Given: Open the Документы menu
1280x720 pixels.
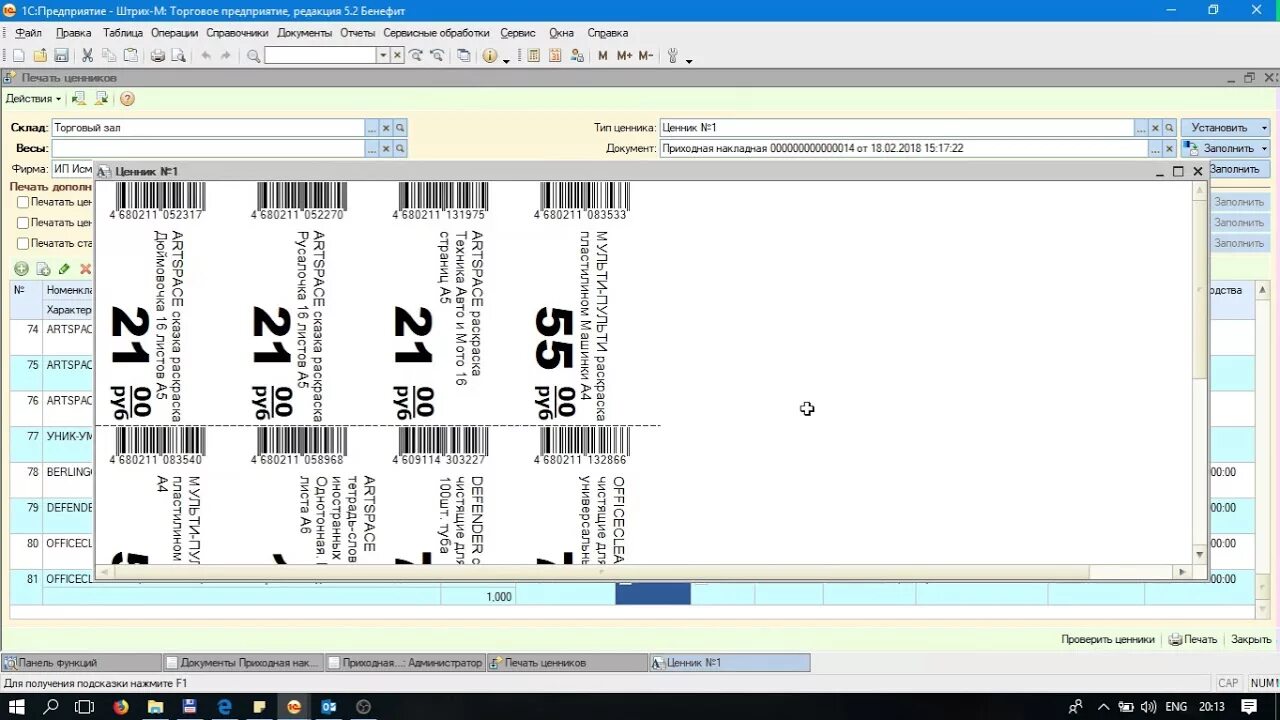Looking at the screenshot, I should 304,33.
